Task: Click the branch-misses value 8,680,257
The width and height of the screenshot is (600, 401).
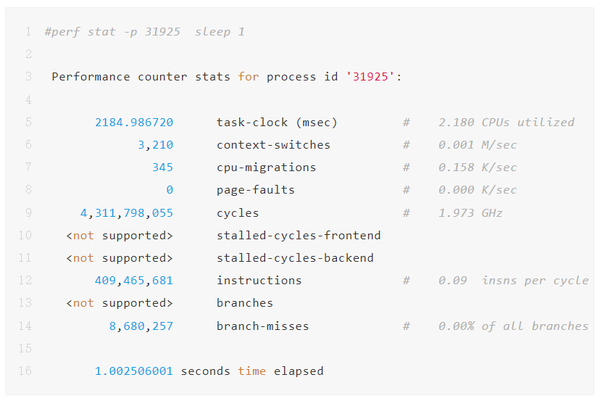Action: 141,326
